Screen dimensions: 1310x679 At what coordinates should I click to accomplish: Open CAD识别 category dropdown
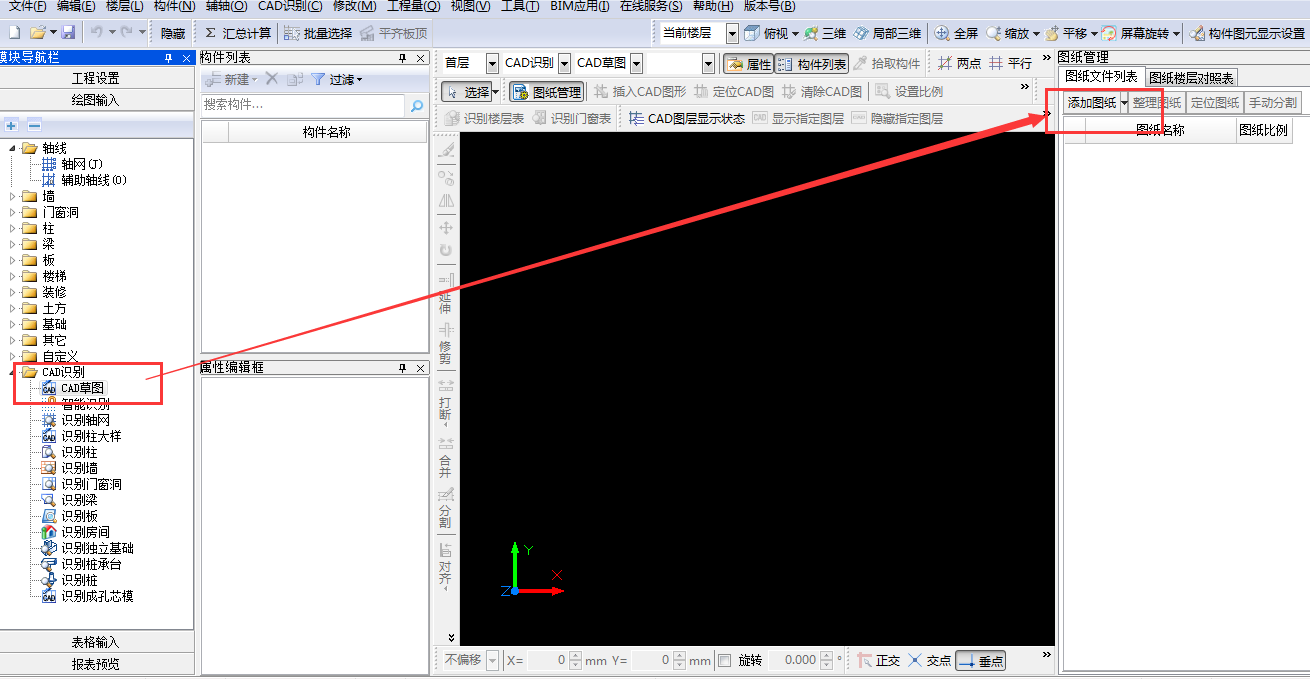[x=564, y=63]
